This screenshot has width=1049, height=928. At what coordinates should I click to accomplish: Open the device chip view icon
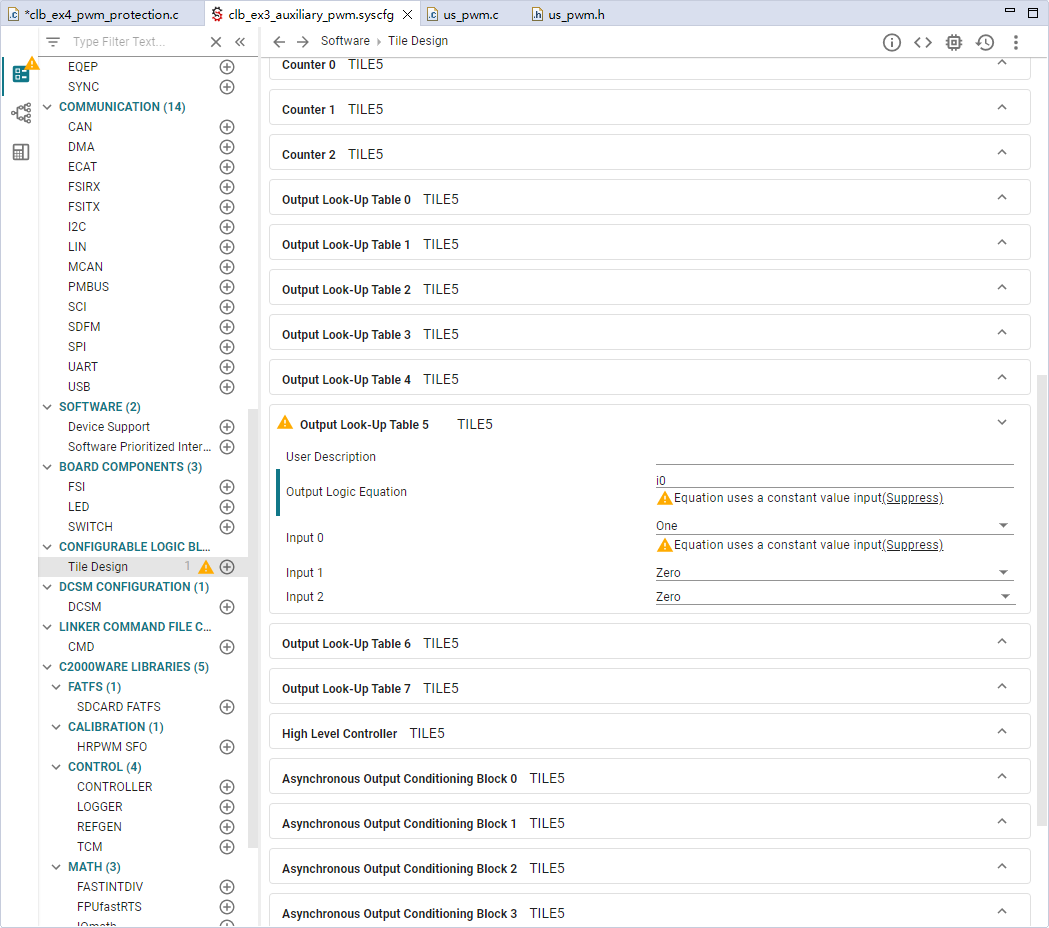pyautogui.click(x=953, y=42)
